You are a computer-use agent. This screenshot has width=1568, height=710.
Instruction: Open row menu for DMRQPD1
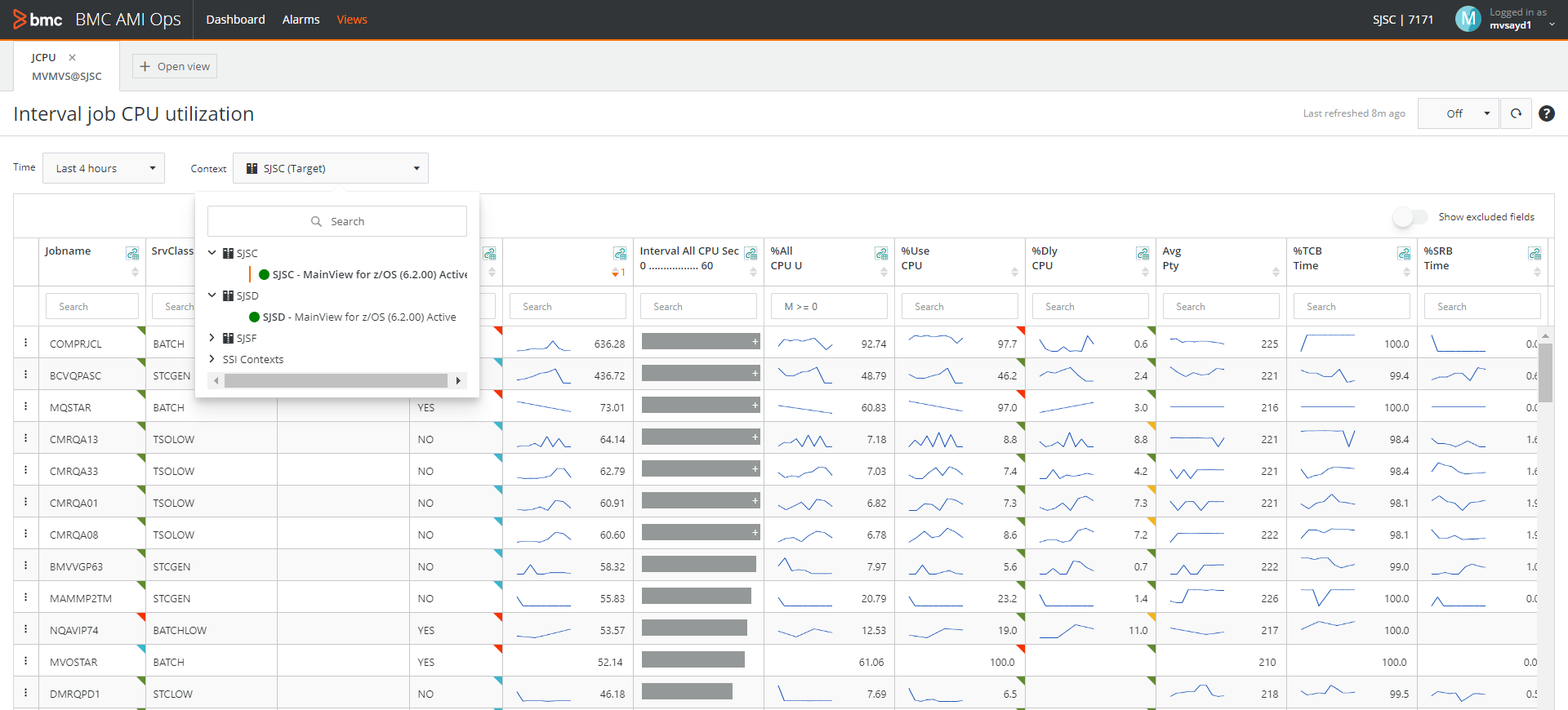coord(26,693)
